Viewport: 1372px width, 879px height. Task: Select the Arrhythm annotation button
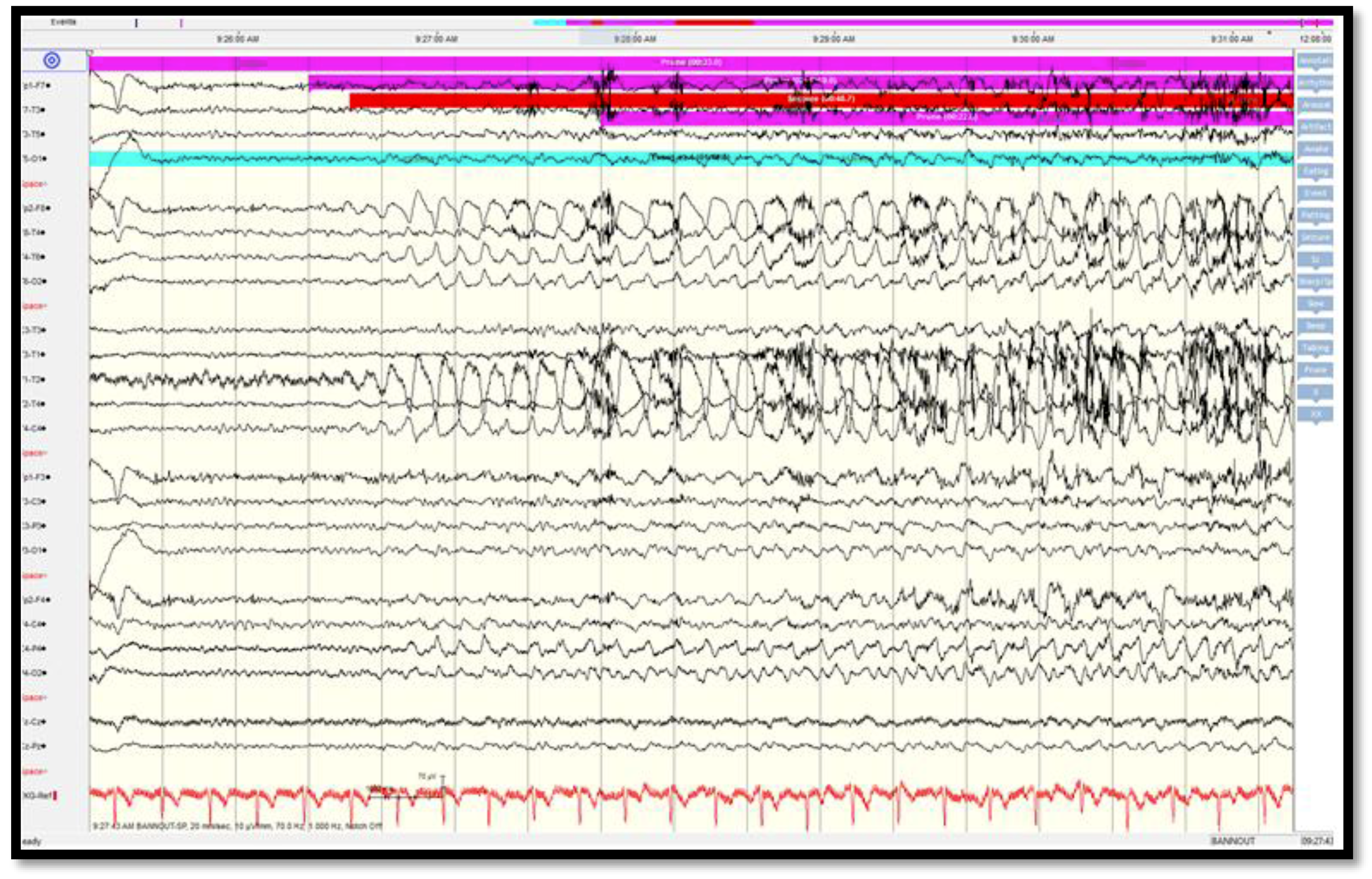(1315, 83)
